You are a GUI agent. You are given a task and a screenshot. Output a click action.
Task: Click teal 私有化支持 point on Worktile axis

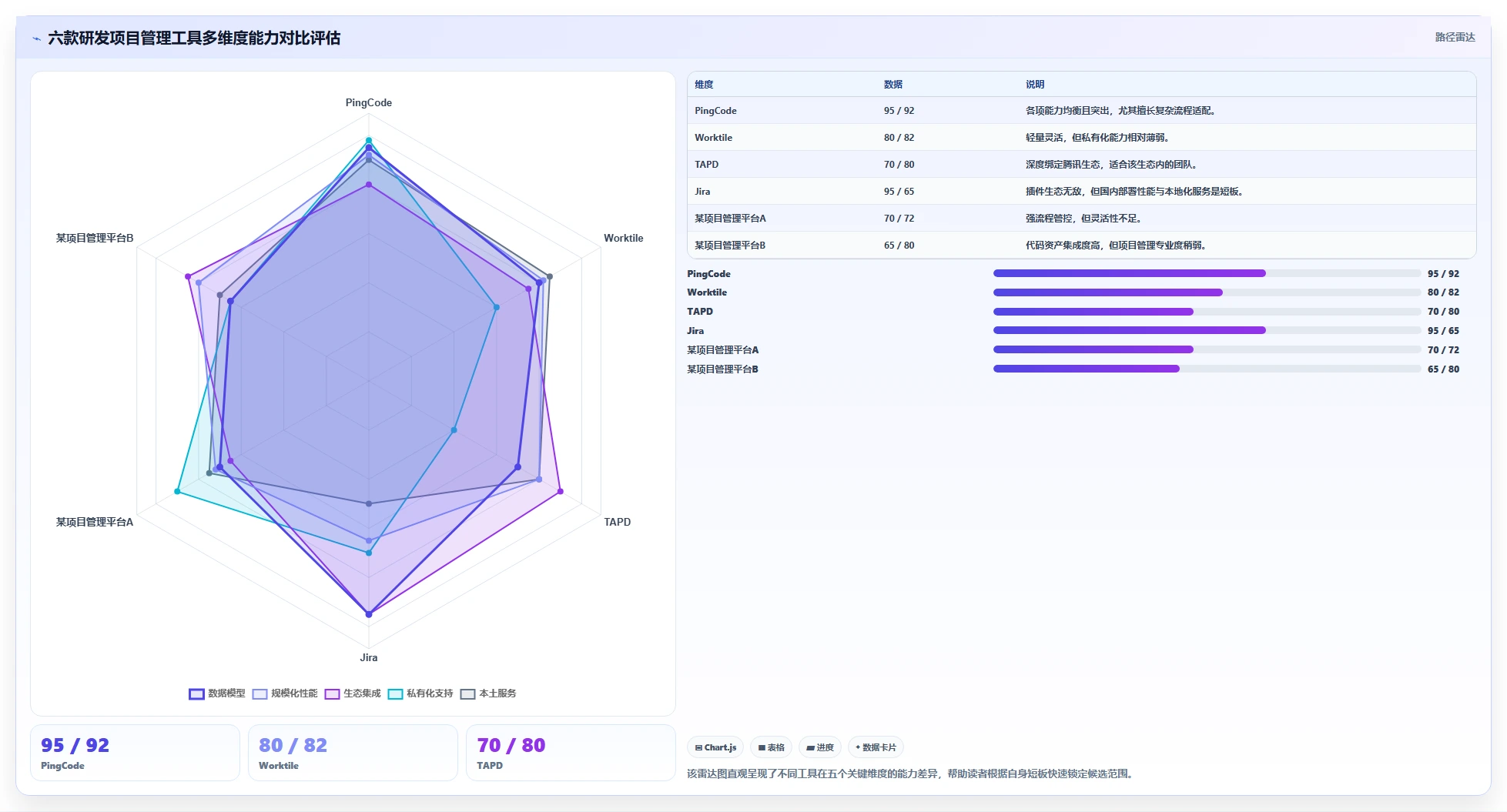tap(496, 307)
